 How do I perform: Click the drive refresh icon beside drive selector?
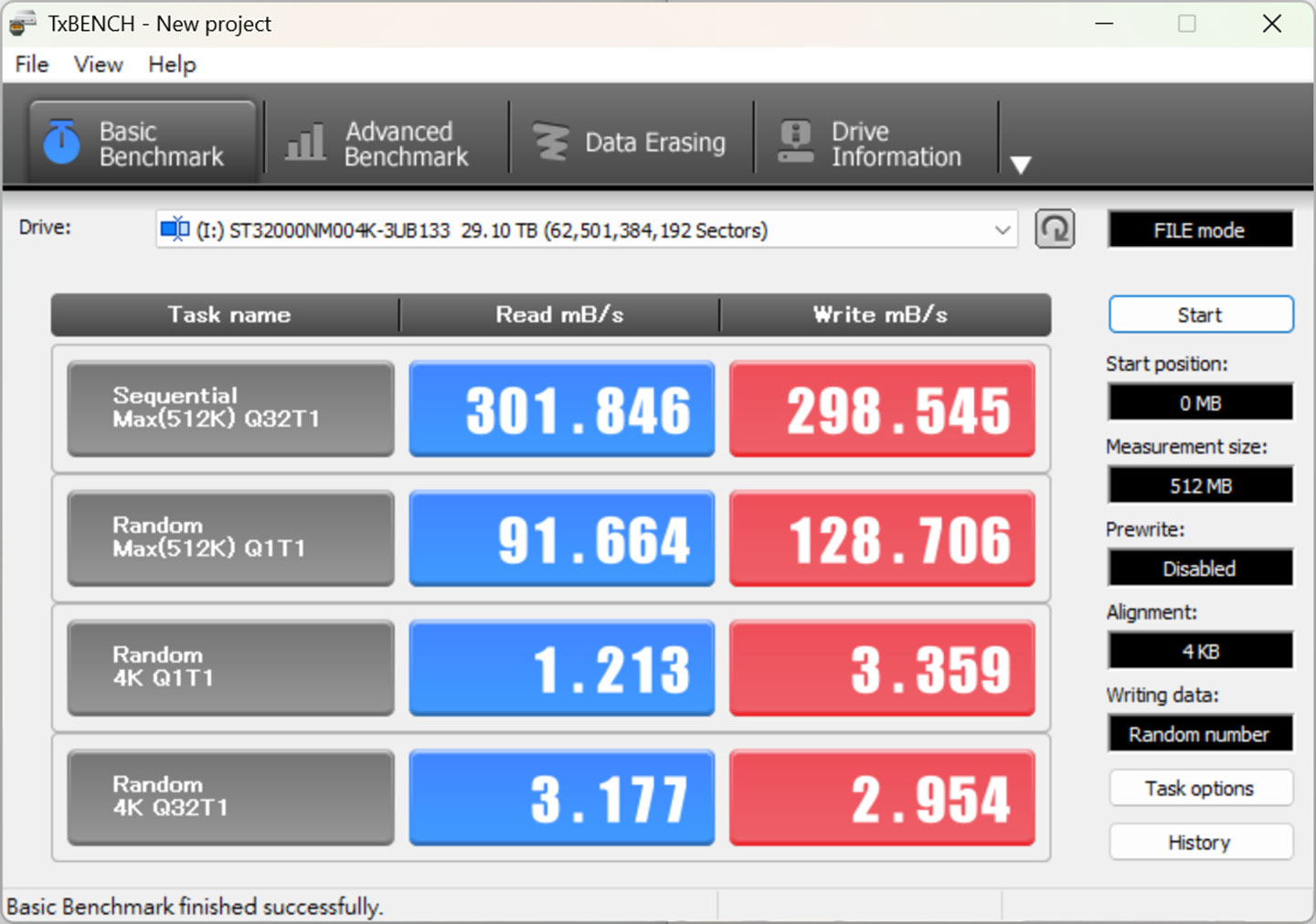(x=1055, y=229)
